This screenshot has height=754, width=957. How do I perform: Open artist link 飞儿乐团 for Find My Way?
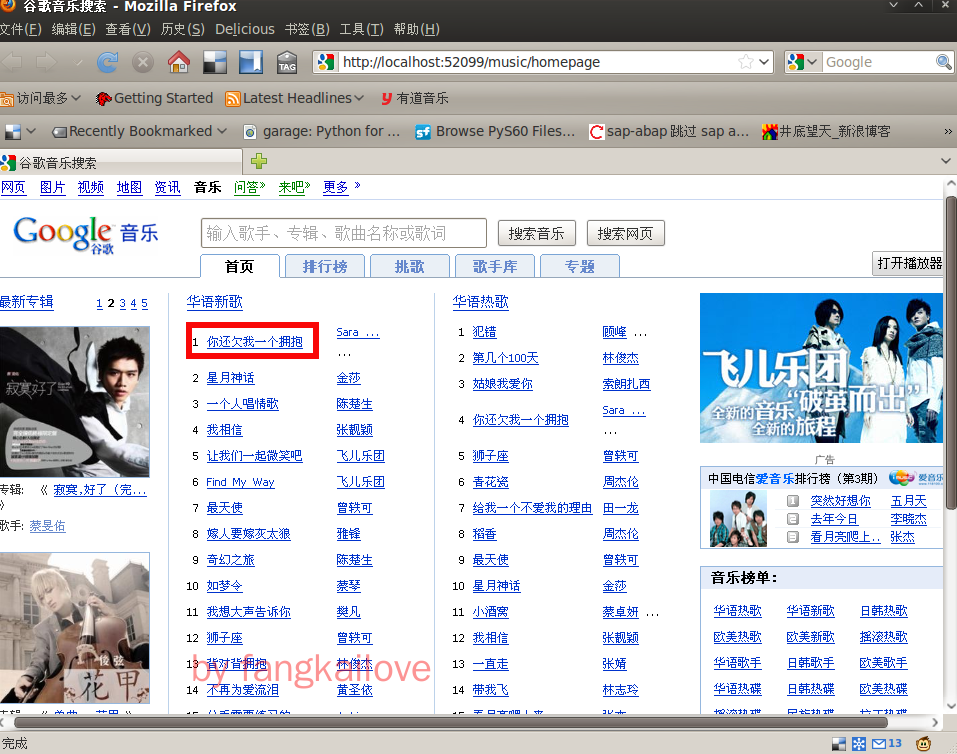[x=361, y=482]
